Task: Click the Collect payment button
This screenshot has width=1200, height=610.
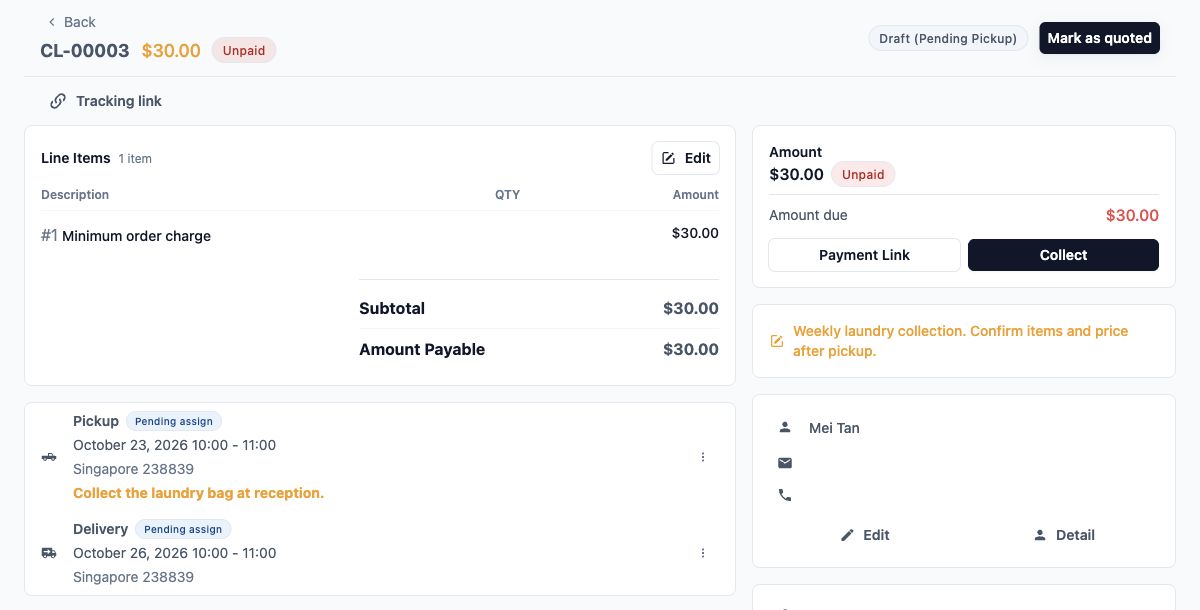Action: (1063, 255)
